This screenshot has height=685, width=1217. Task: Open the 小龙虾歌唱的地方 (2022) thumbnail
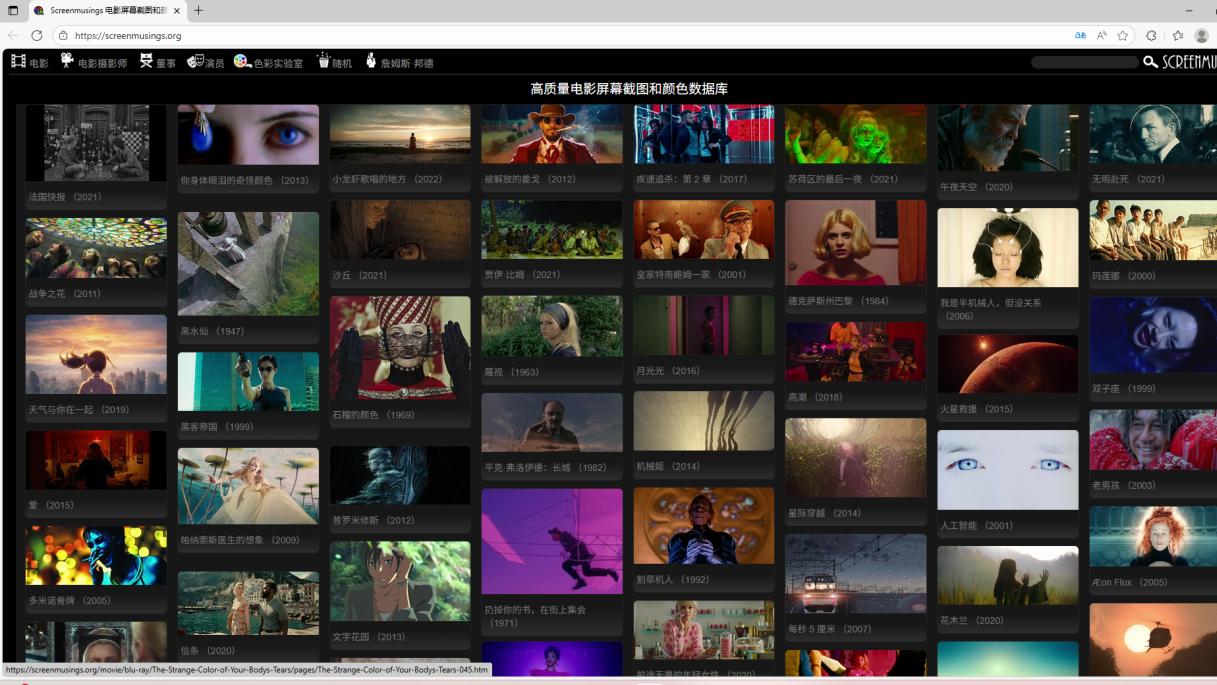point(400,134)
